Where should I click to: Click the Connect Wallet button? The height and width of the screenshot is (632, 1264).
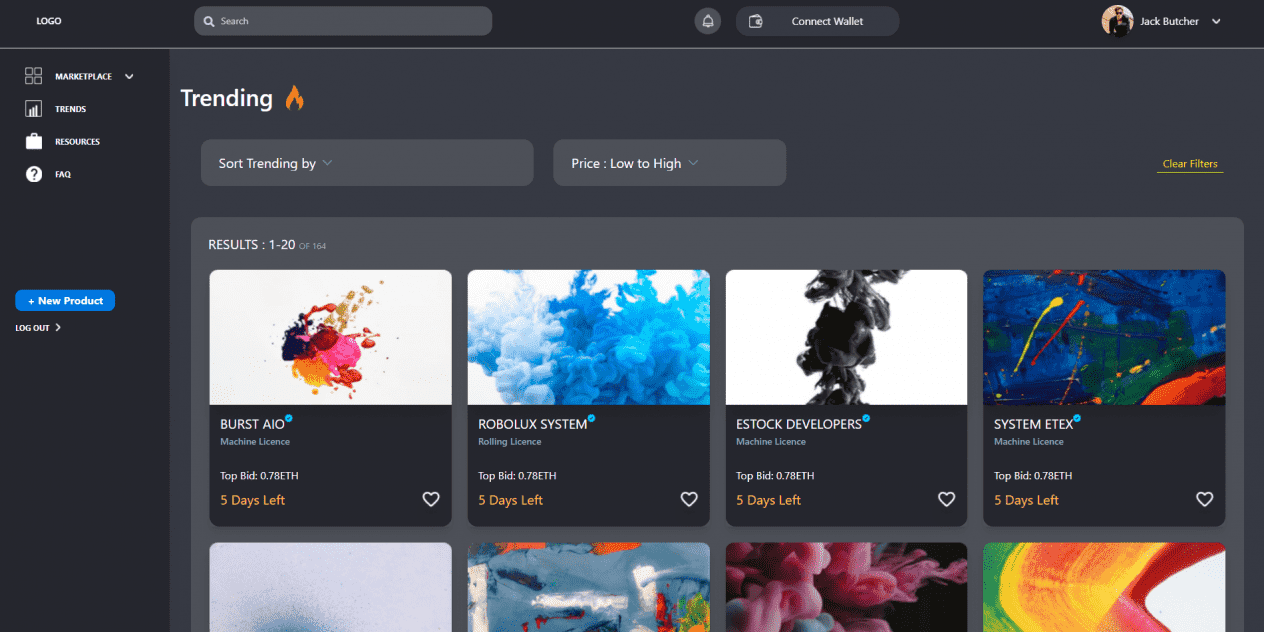pyautogui.click(x=817, y=21)
